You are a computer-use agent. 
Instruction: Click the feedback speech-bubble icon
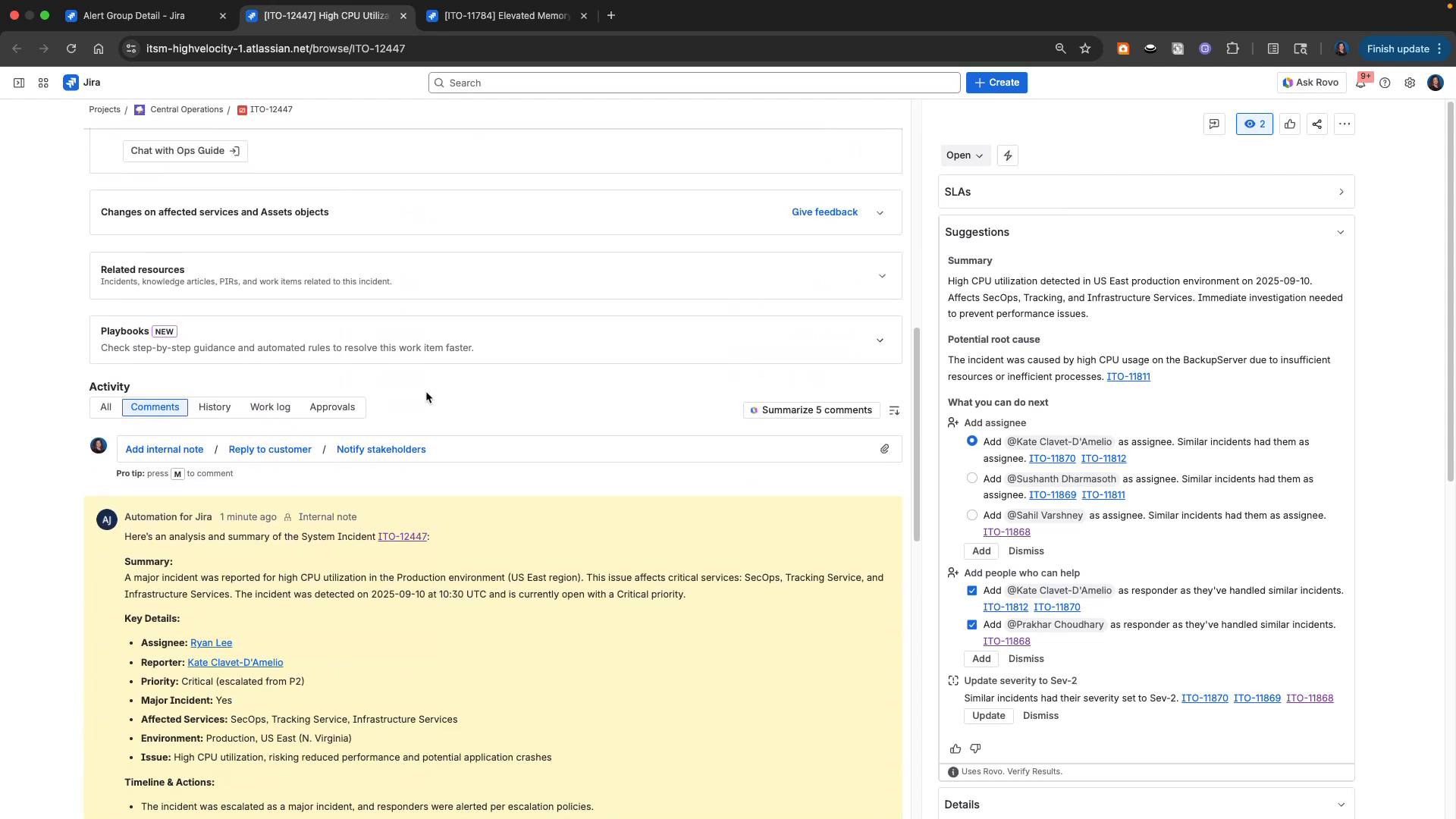coord(1214,124)
